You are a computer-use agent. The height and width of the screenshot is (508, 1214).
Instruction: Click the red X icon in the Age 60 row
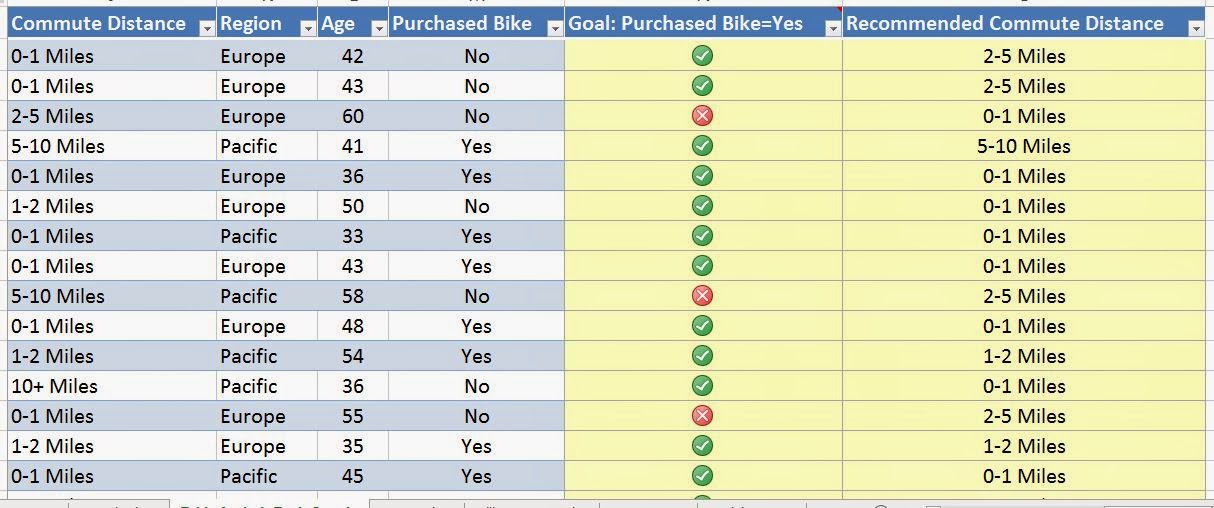(703, 116)
